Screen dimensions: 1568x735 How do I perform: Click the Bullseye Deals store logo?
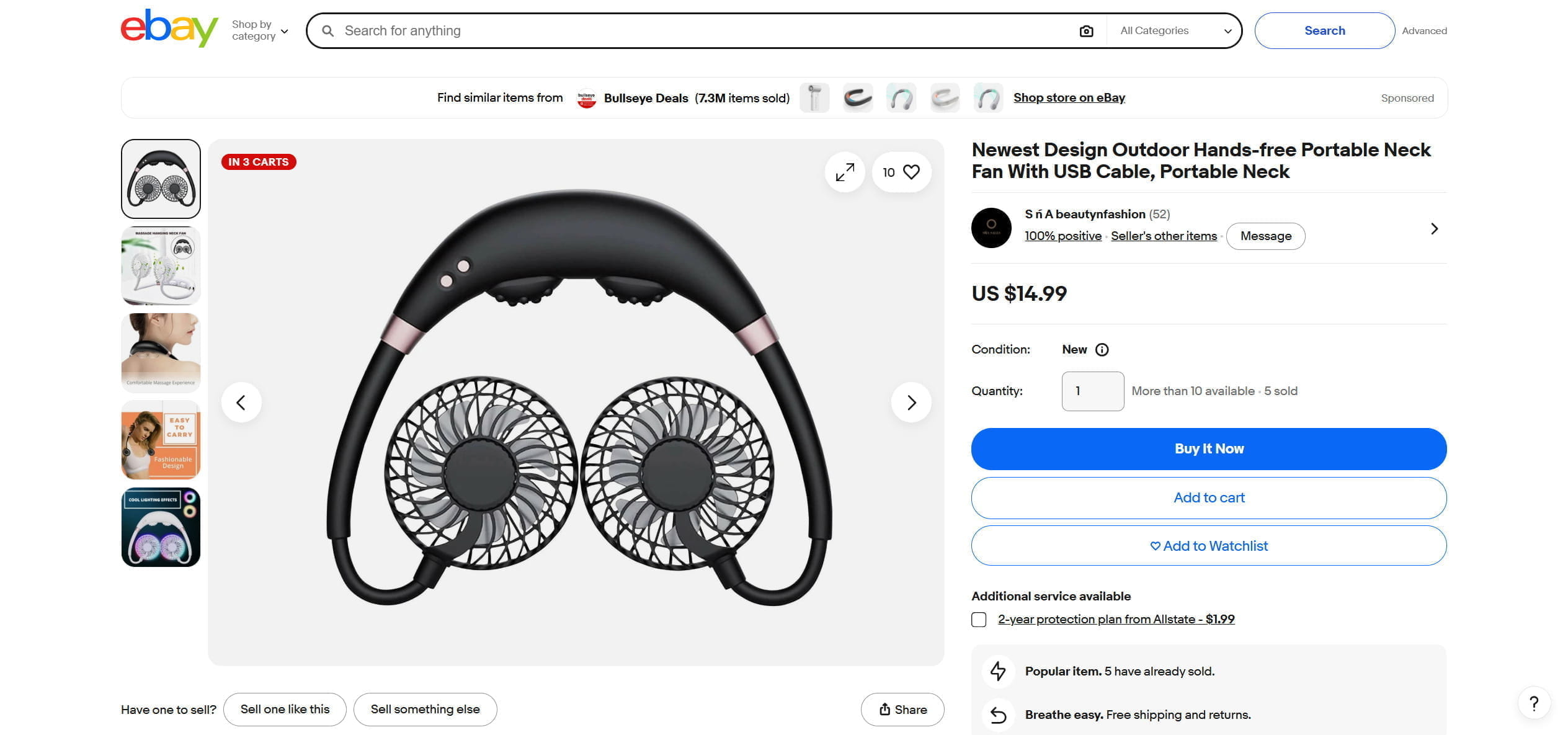tap(586, 98)
